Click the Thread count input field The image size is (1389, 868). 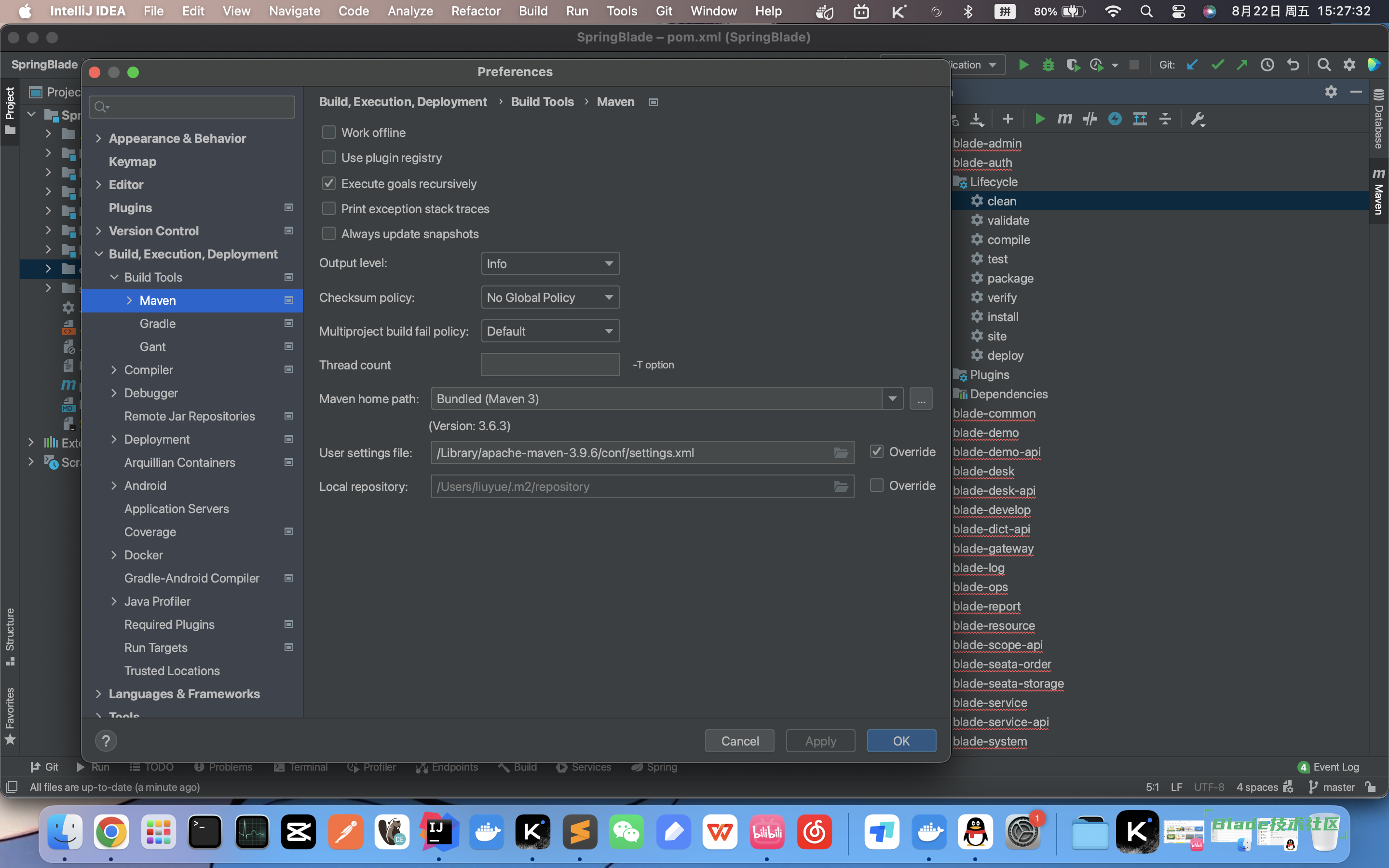(x=550, y=365)
